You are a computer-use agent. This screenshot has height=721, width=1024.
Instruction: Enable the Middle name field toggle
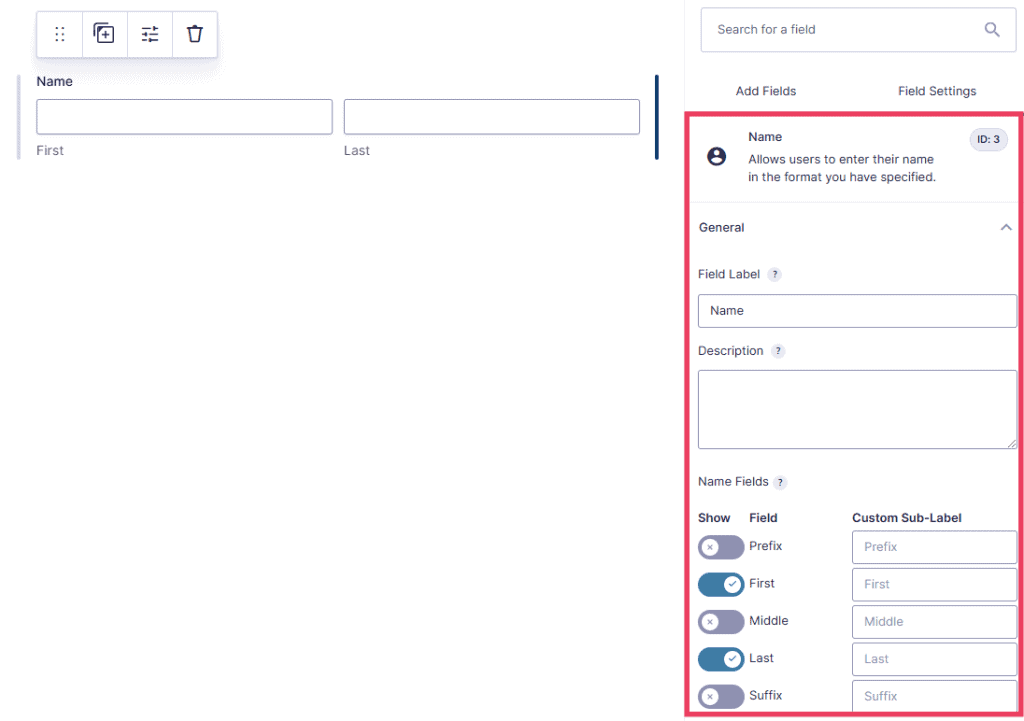(721, 622)
